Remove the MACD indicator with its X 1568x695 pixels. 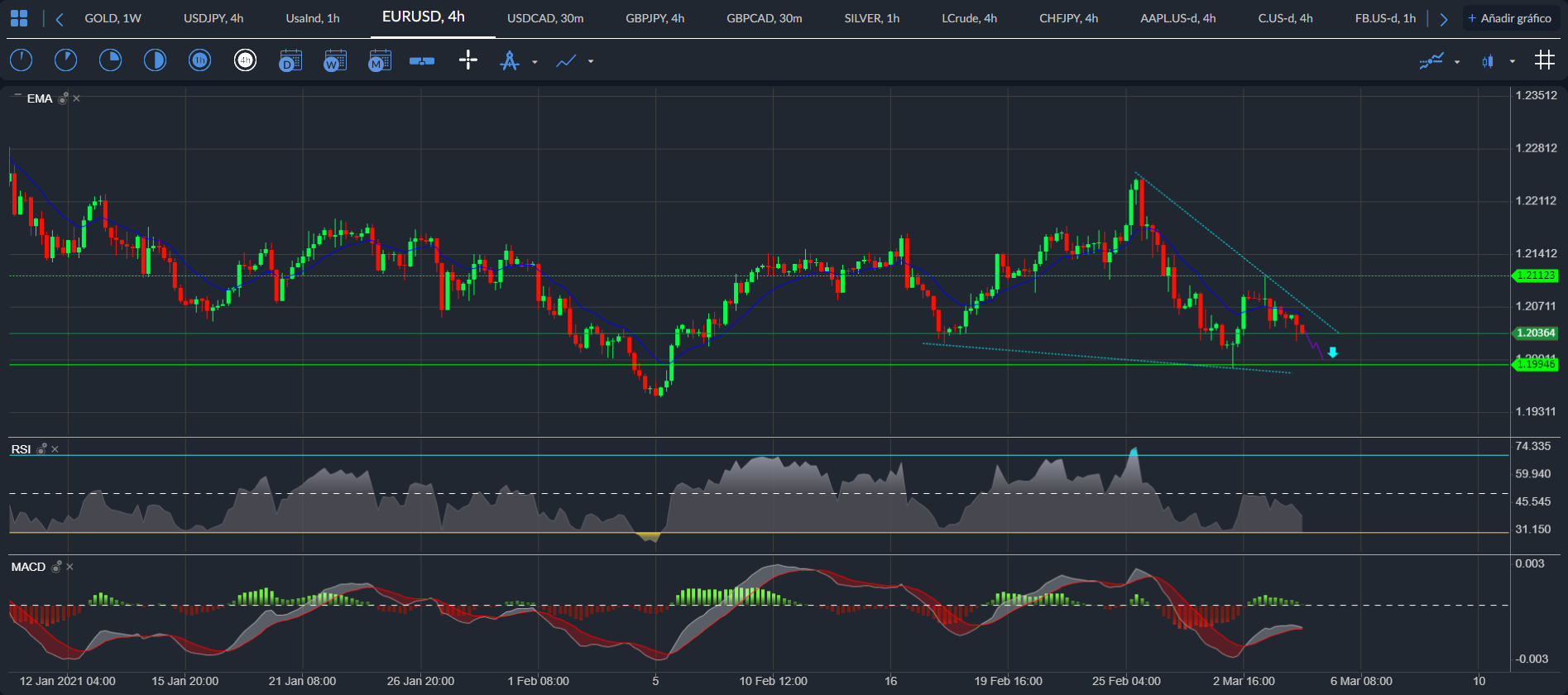pyautogui.click(x=70, y=567)
